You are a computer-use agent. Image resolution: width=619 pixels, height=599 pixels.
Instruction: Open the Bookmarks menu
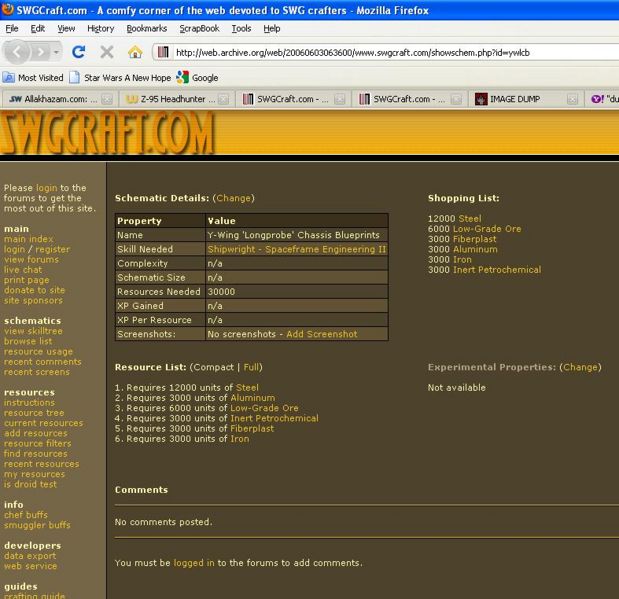(x=147, y=28)
